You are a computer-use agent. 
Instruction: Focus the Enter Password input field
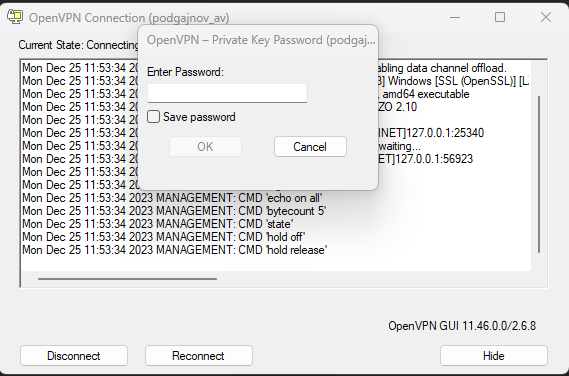coord(227,93)
